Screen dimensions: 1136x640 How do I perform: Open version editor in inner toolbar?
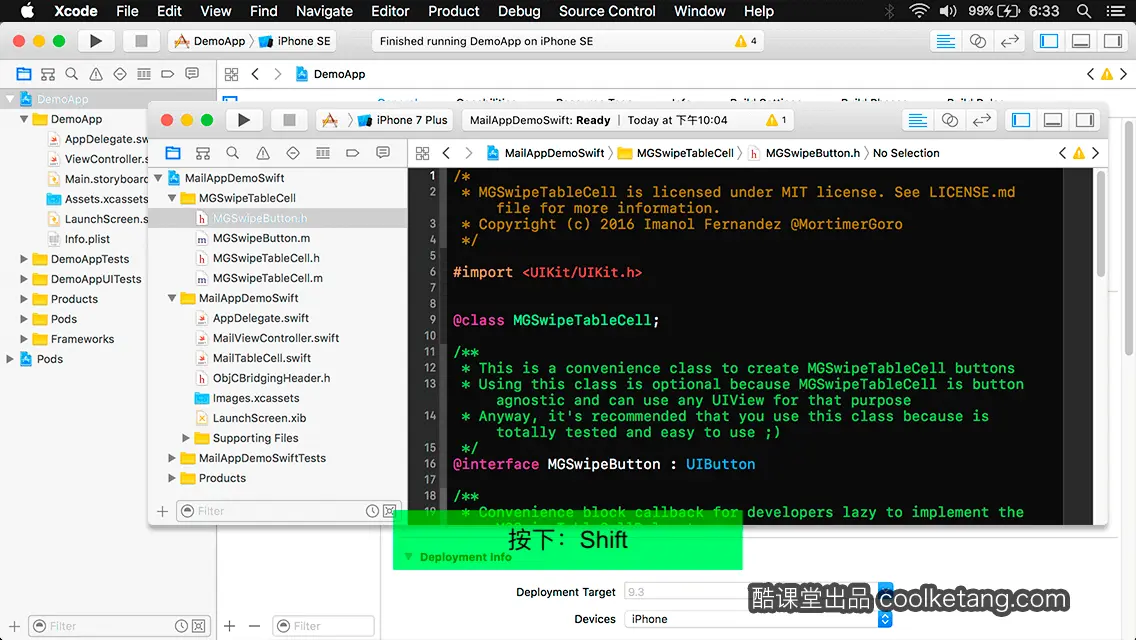click(982, 120)
